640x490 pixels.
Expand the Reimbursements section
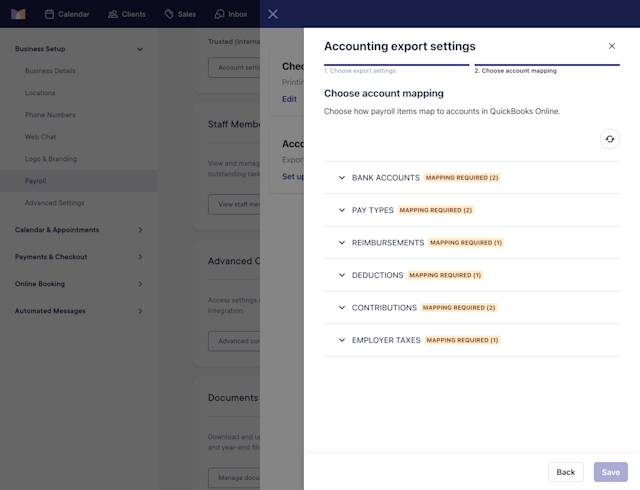(x=472, y=243)
